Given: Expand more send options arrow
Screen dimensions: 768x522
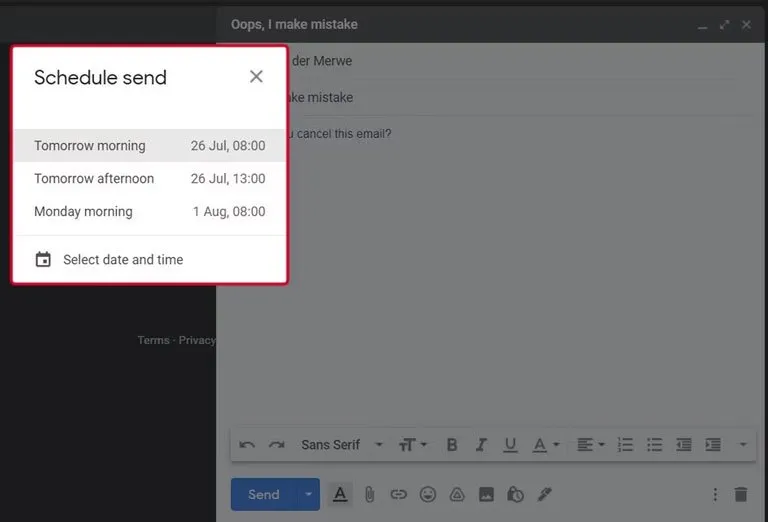Looking at the screenshot, I should pos(309,494).
